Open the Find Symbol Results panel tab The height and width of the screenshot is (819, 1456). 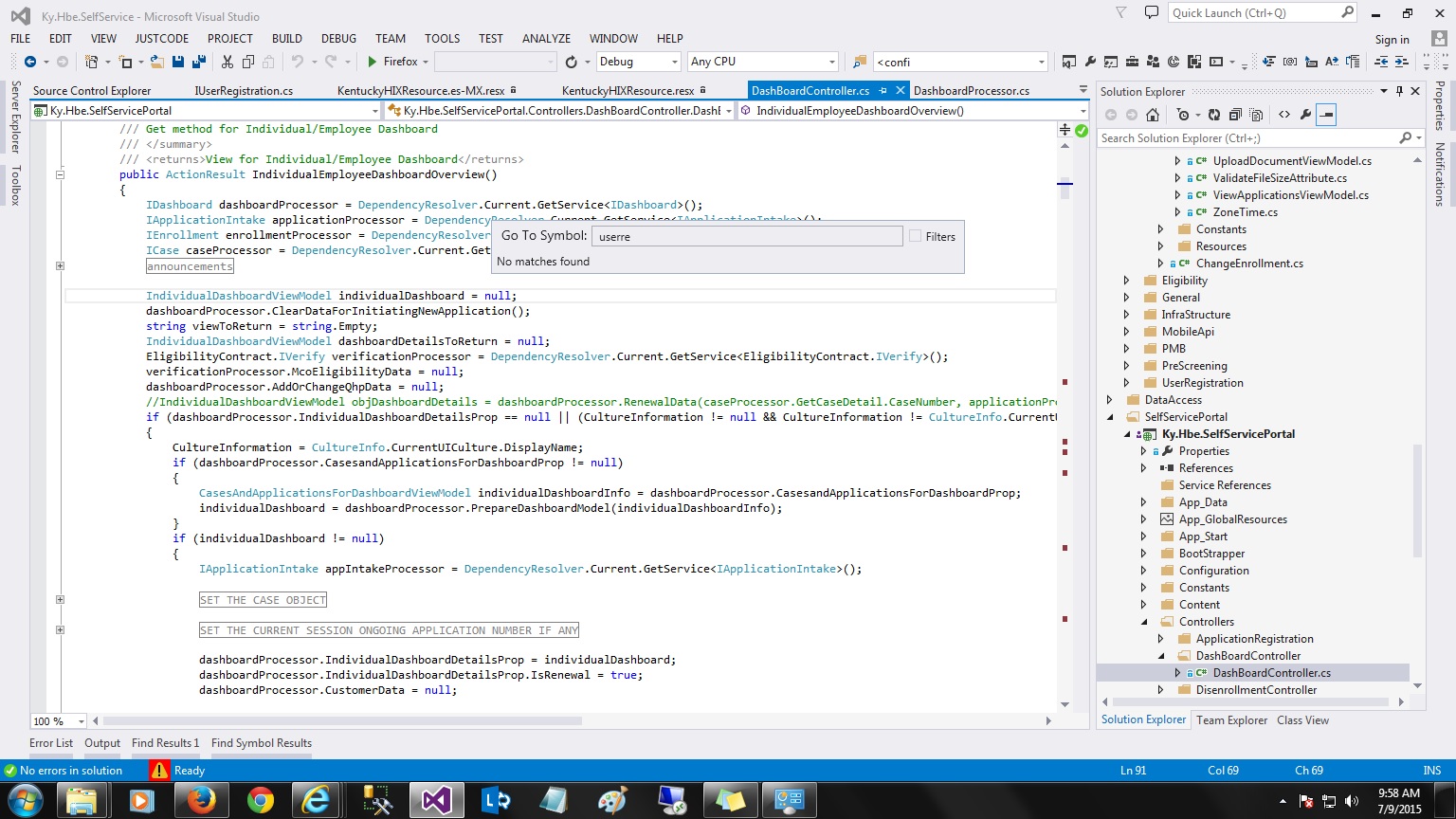click(262, 743)
